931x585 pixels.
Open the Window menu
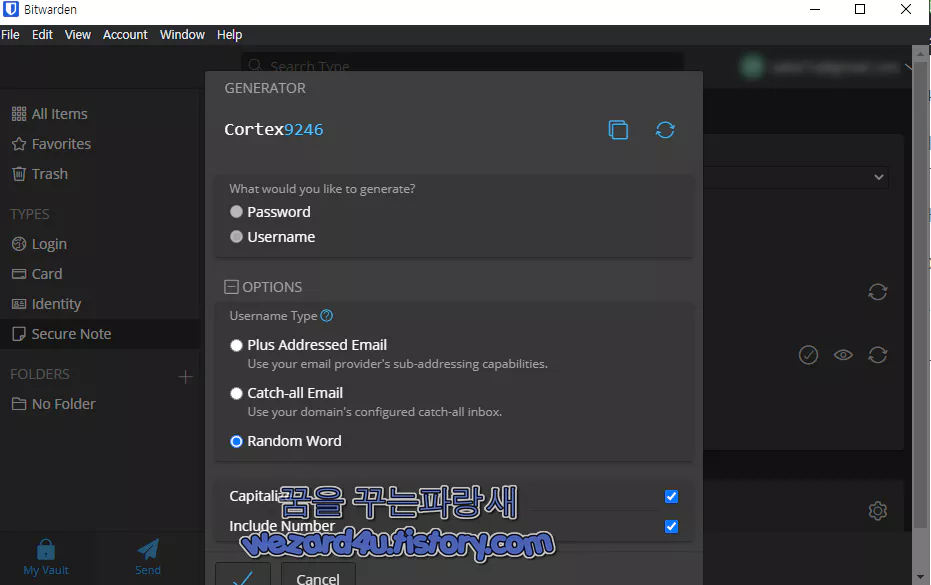(182, 34)
